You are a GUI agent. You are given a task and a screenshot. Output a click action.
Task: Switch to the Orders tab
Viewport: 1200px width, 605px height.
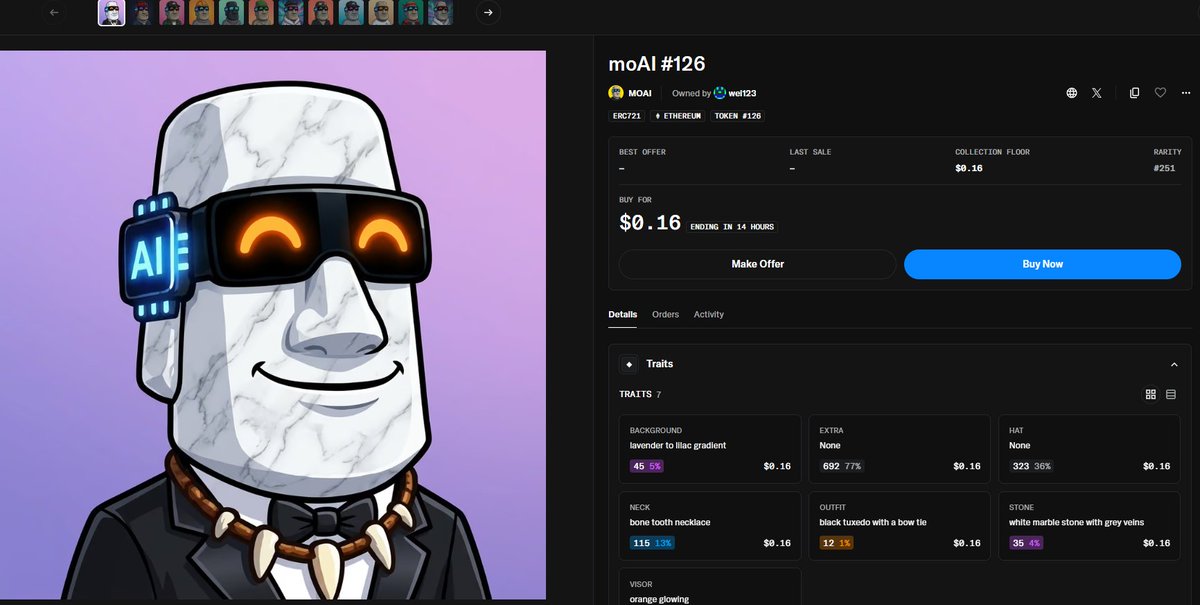665,314
